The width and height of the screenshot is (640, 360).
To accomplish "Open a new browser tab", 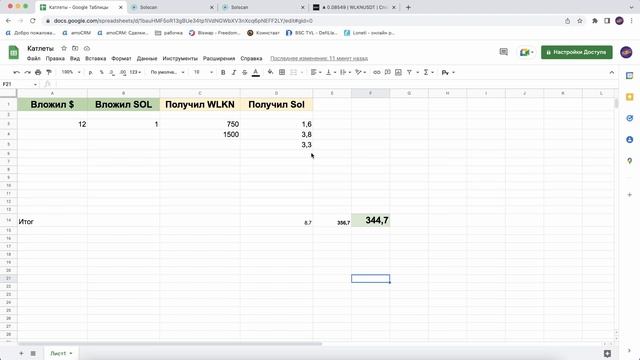I will click(408, 7).
